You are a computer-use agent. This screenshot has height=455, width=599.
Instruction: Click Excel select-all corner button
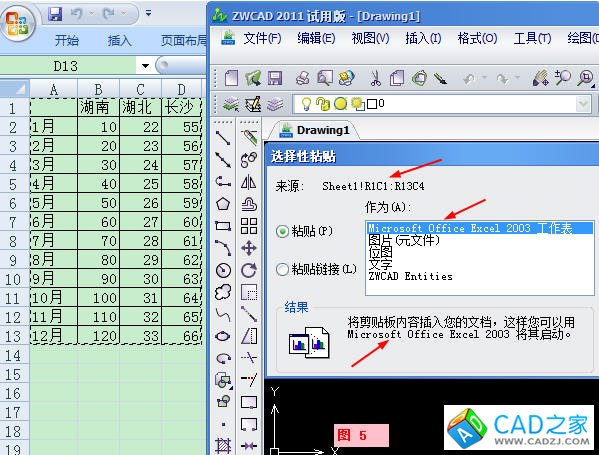15,89
